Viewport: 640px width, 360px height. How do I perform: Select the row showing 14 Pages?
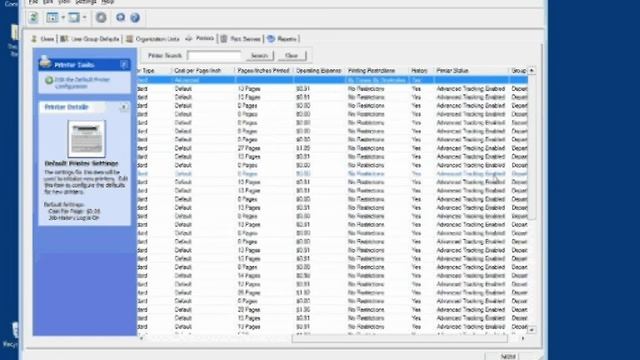333,276
